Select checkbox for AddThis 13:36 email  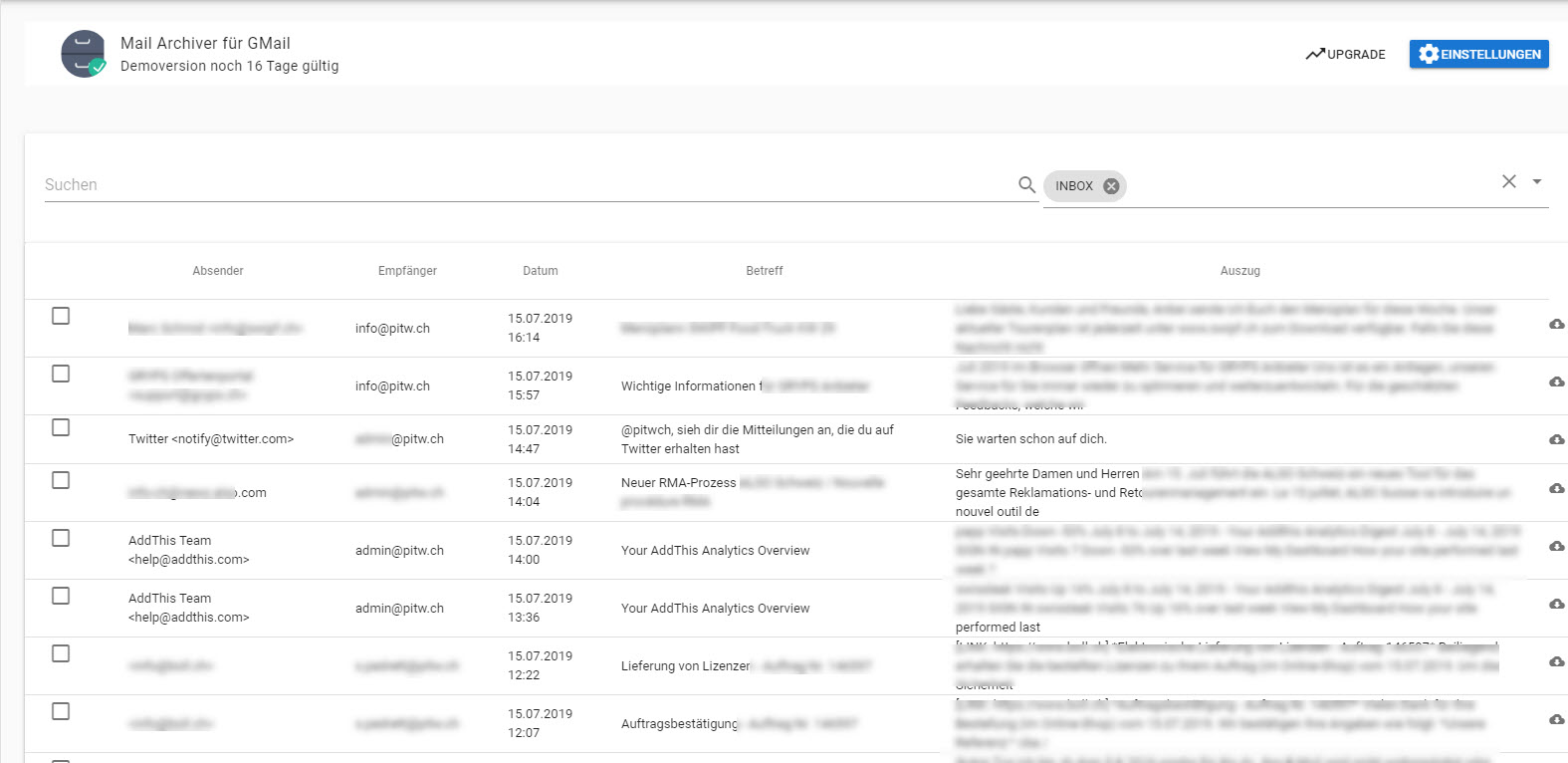[61, 596]
